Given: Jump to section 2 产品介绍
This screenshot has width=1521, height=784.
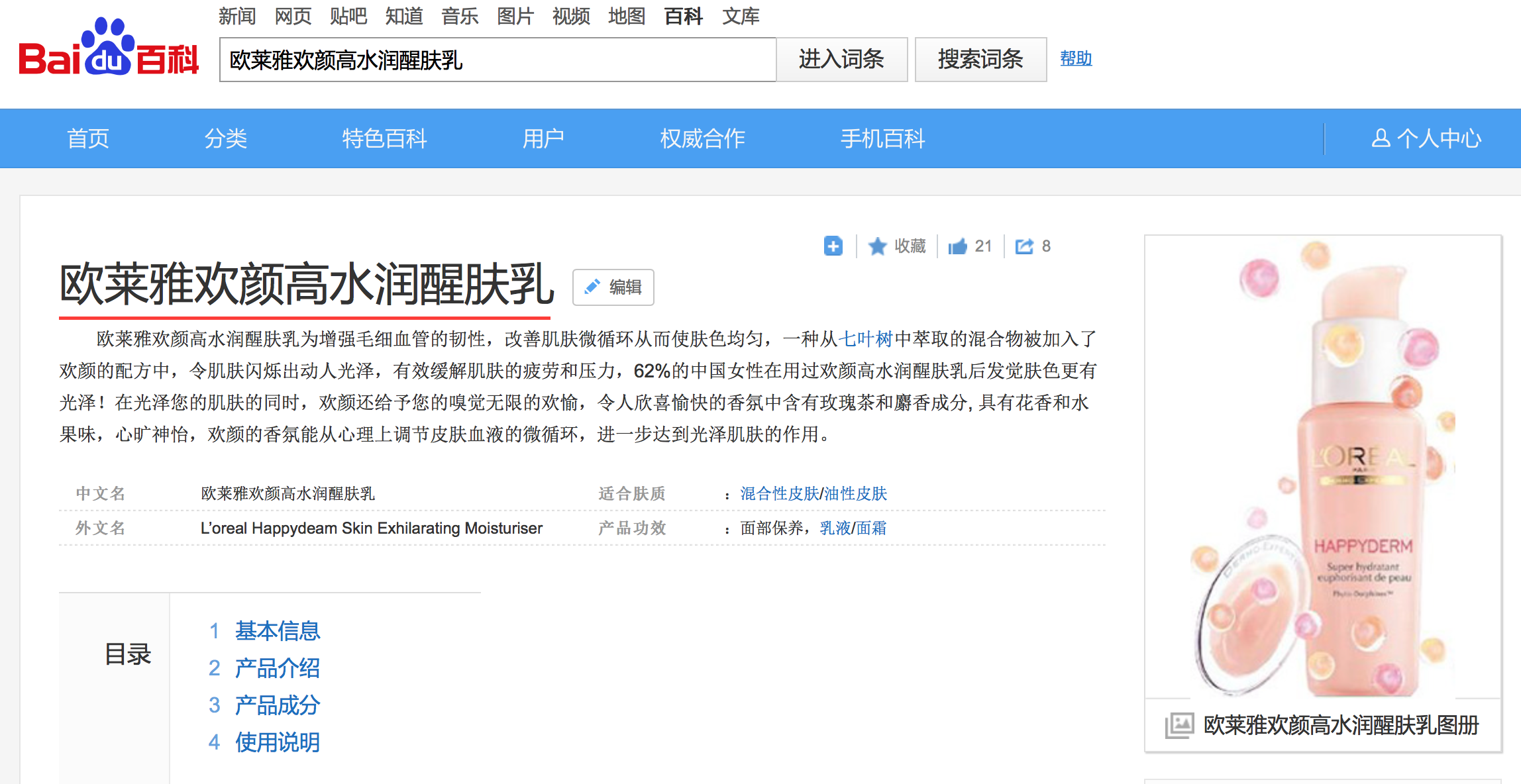Looking at the screenshot, I should pyautogui.click(x=277, y=668).
